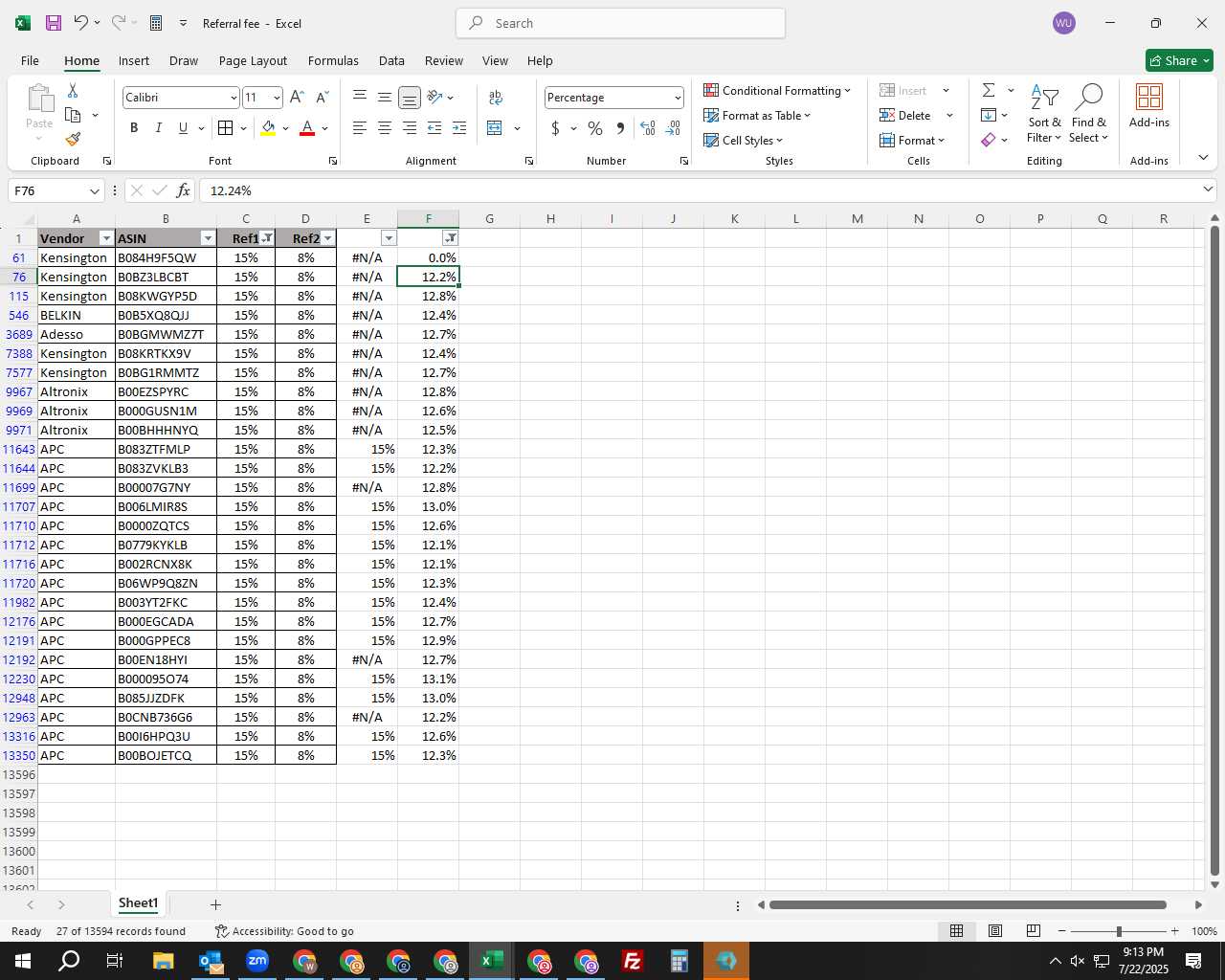Undo the last action

pyautogui.click(x=81, y=23)
